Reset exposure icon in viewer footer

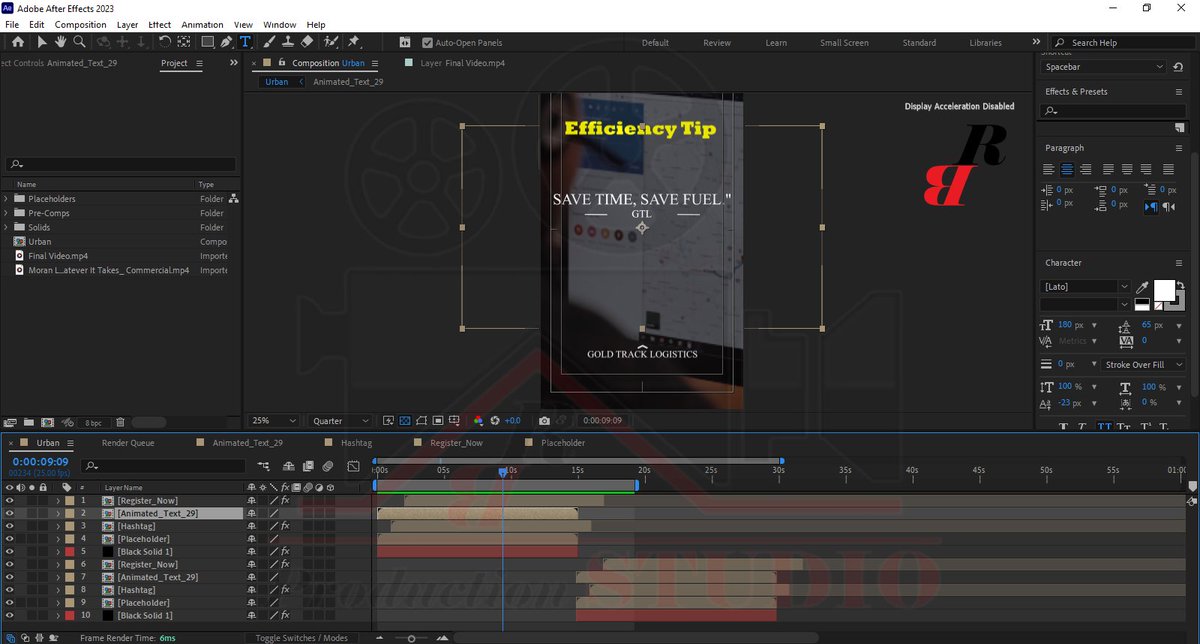(x=494, y=421)
